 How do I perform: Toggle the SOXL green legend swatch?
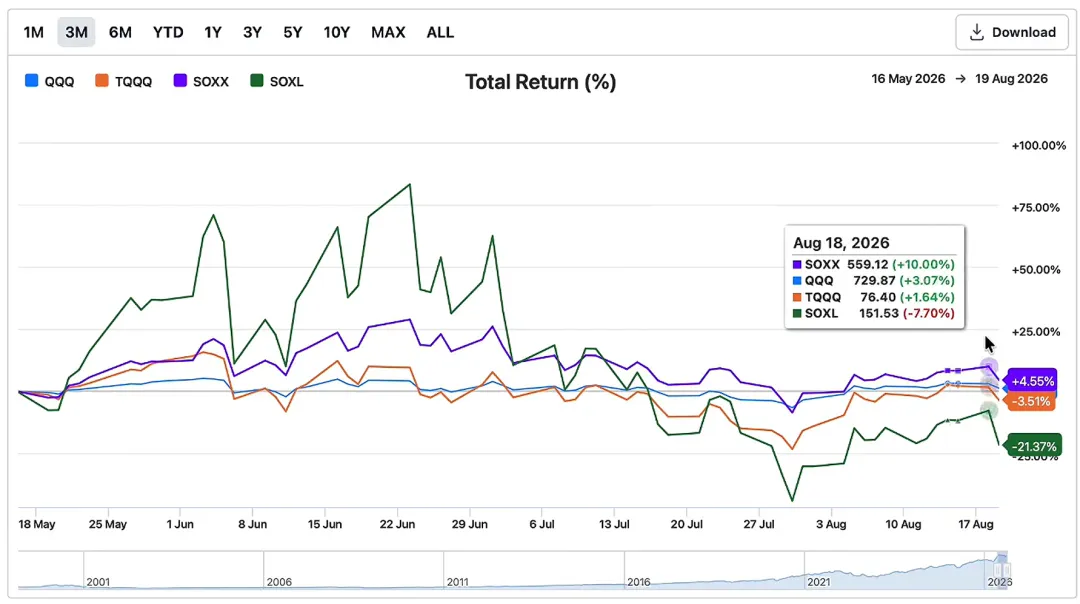pos(257,81)
